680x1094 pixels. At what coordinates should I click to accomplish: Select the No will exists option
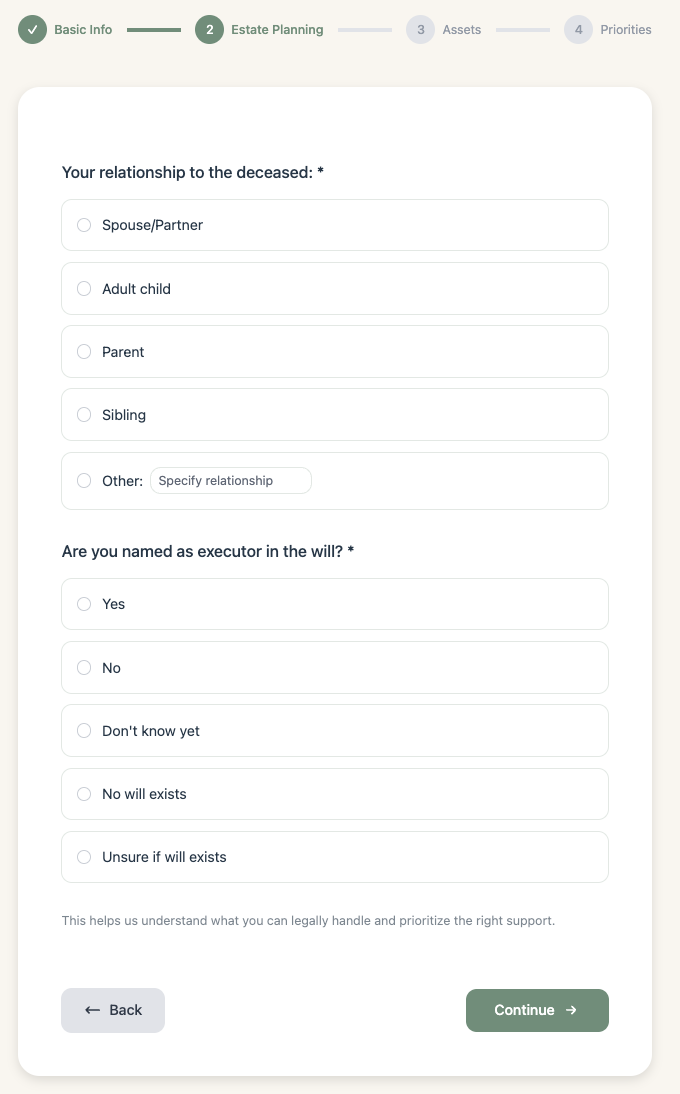point(84,793)
